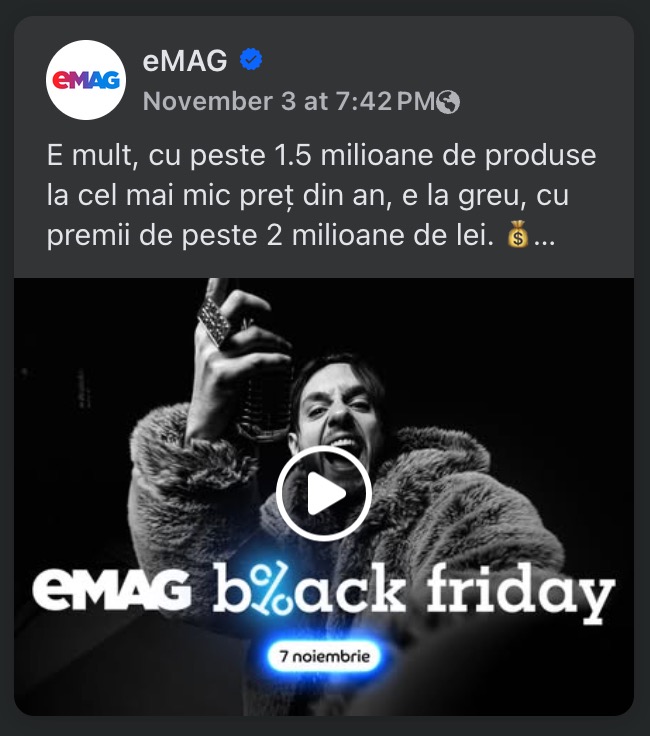Viewport: 650px width, 736px height.
Task: Play the eMAG Black Friday video
Action: [x=324, y=493]
